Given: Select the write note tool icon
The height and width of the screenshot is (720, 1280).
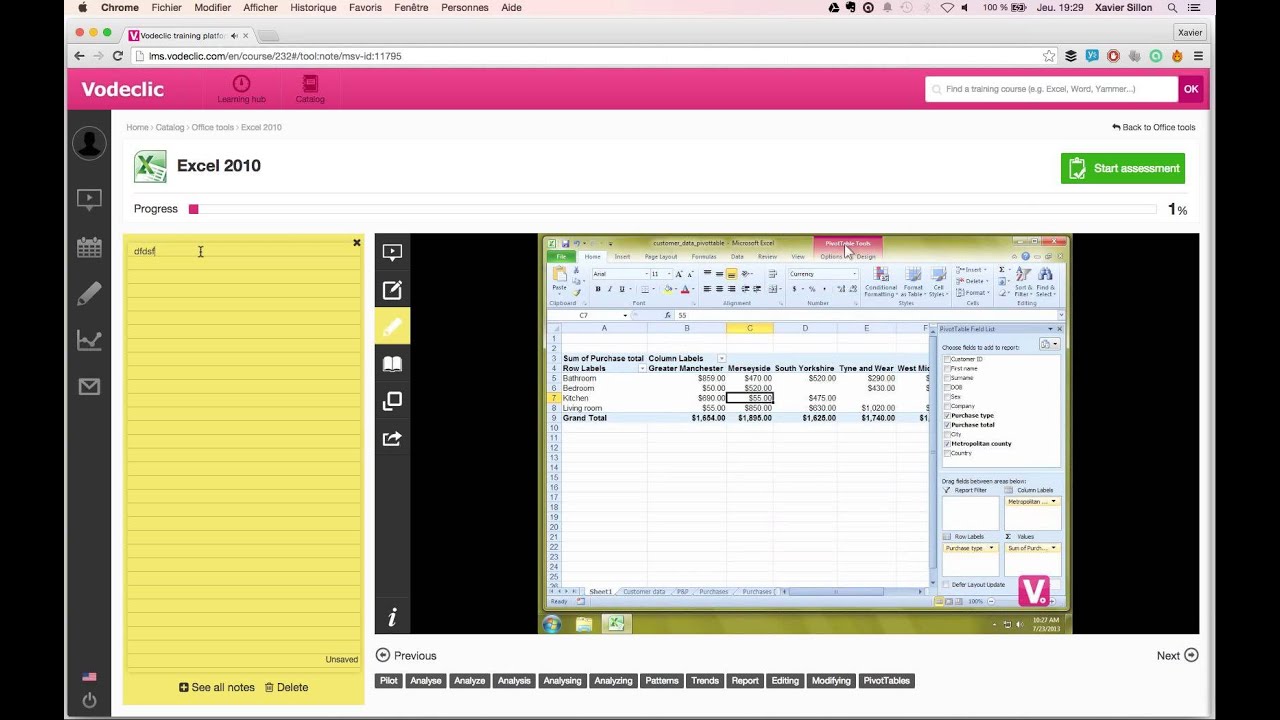Looking at the screenshot, I should [392, 290].
